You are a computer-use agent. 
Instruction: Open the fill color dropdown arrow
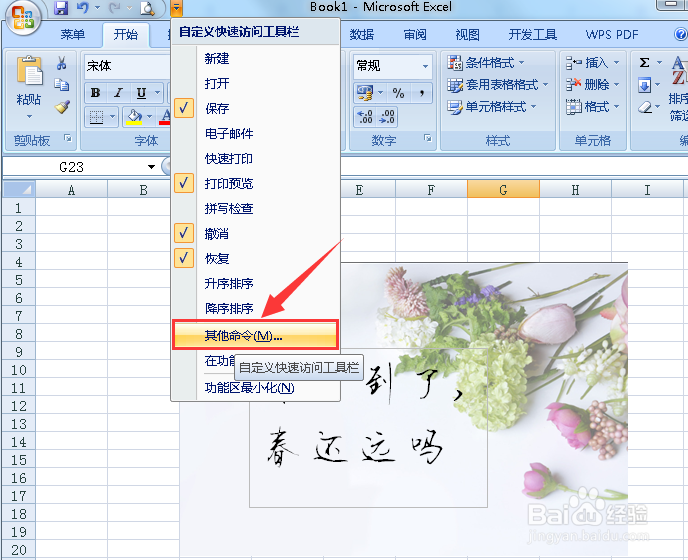tap(150, 117)
